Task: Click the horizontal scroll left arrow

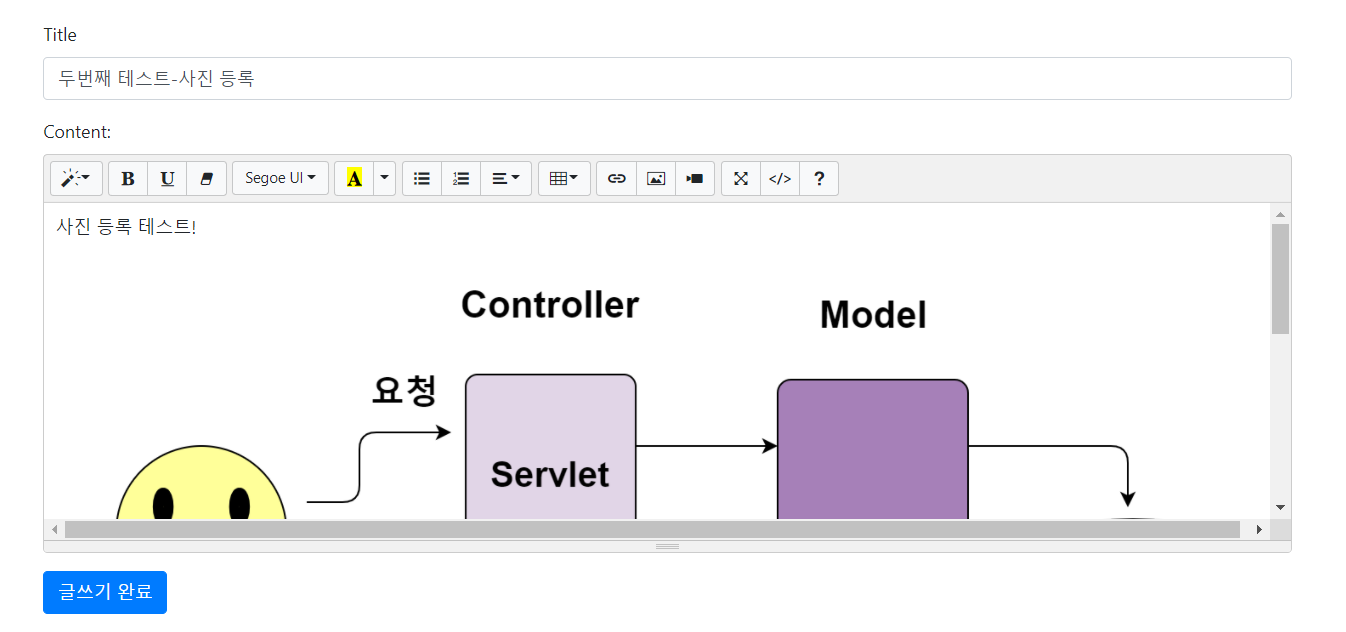Action: tap(55, 529)
